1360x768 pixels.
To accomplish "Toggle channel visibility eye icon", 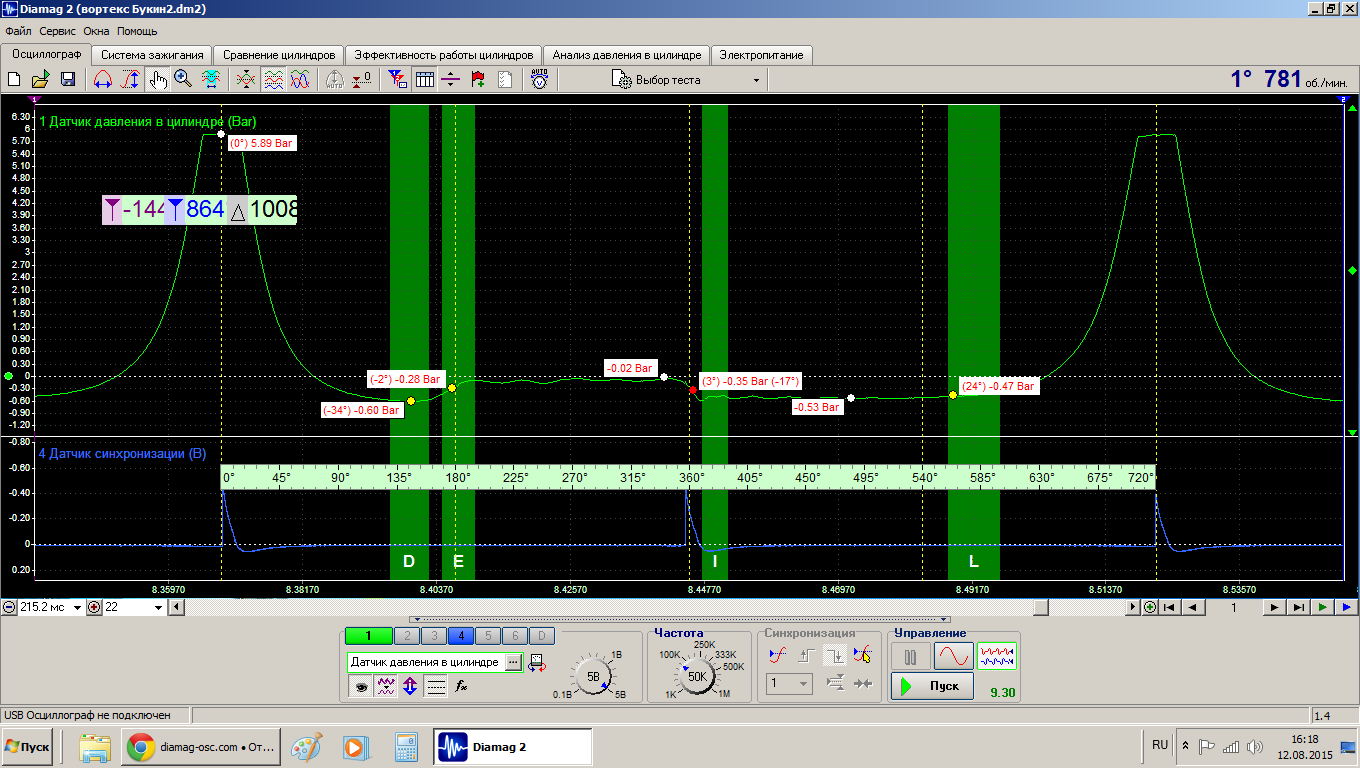I will coord(359,686).
